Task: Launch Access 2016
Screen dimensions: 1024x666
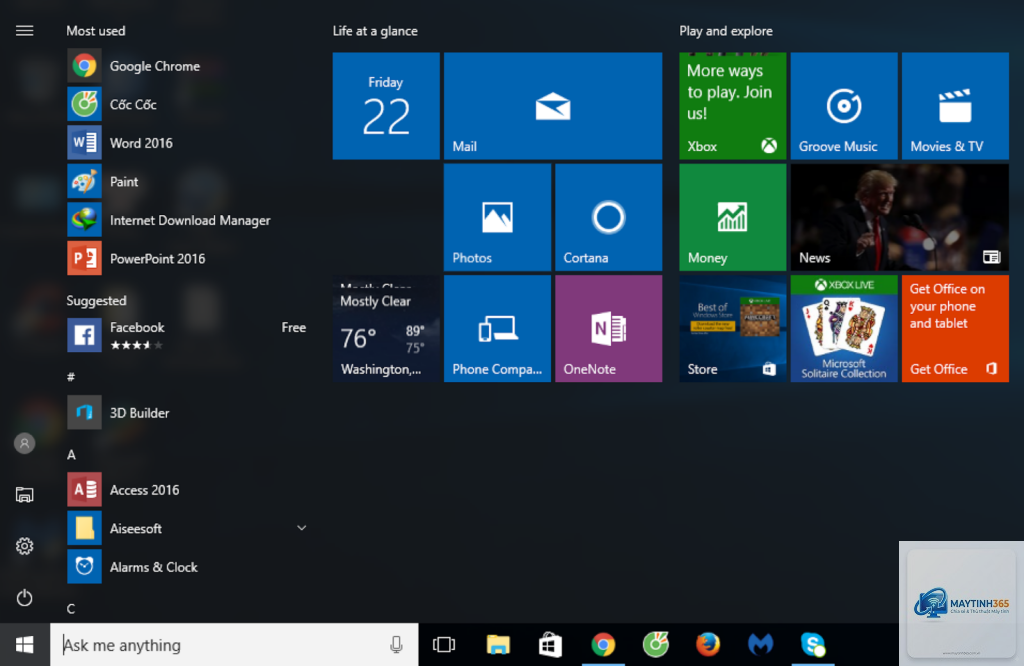Action: [186, 490]
